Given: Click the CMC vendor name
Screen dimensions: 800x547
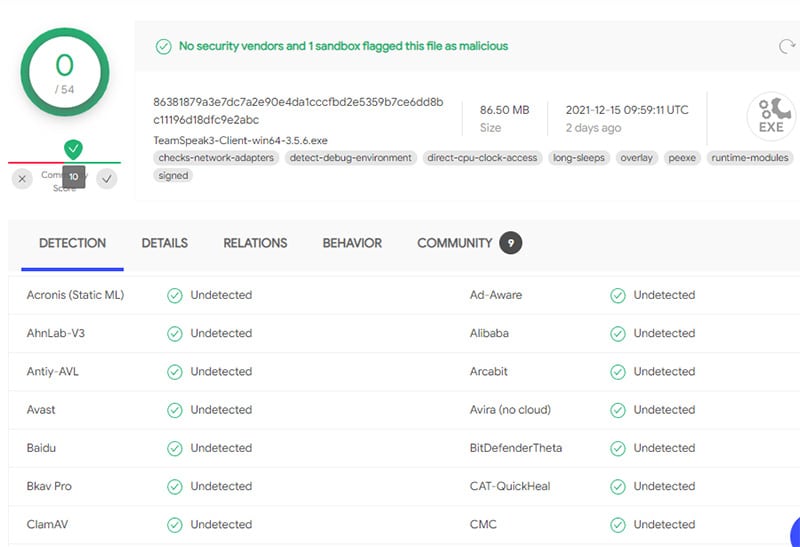Looking at the screenshot, I should click(483, 525).
